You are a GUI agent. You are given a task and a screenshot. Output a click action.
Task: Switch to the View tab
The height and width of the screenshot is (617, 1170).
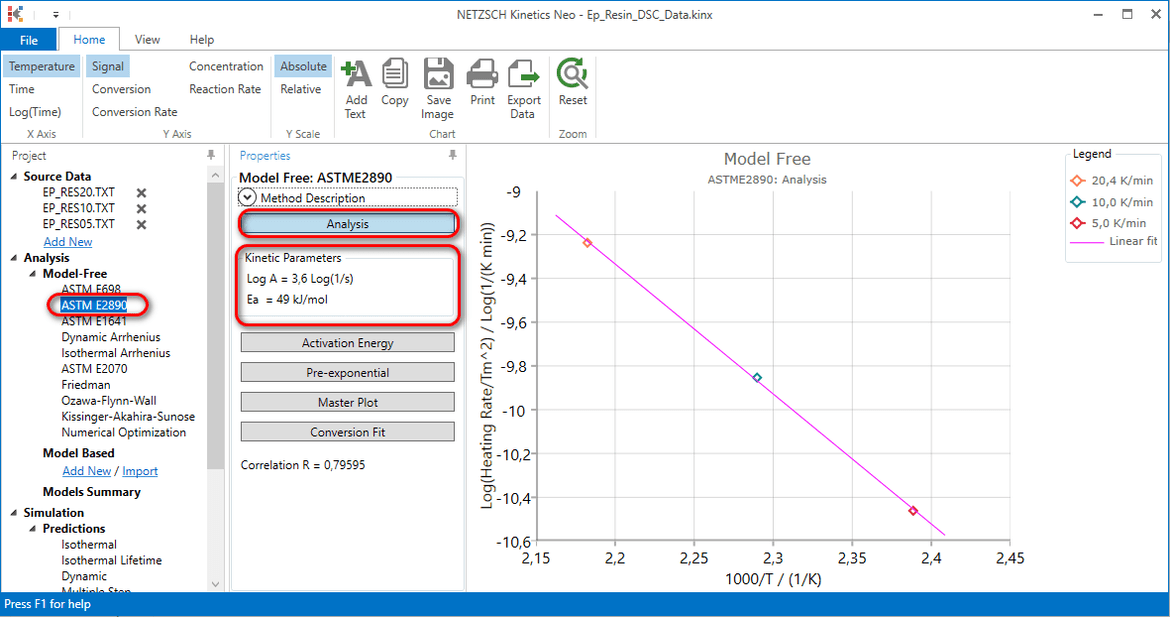coord(147,39)
